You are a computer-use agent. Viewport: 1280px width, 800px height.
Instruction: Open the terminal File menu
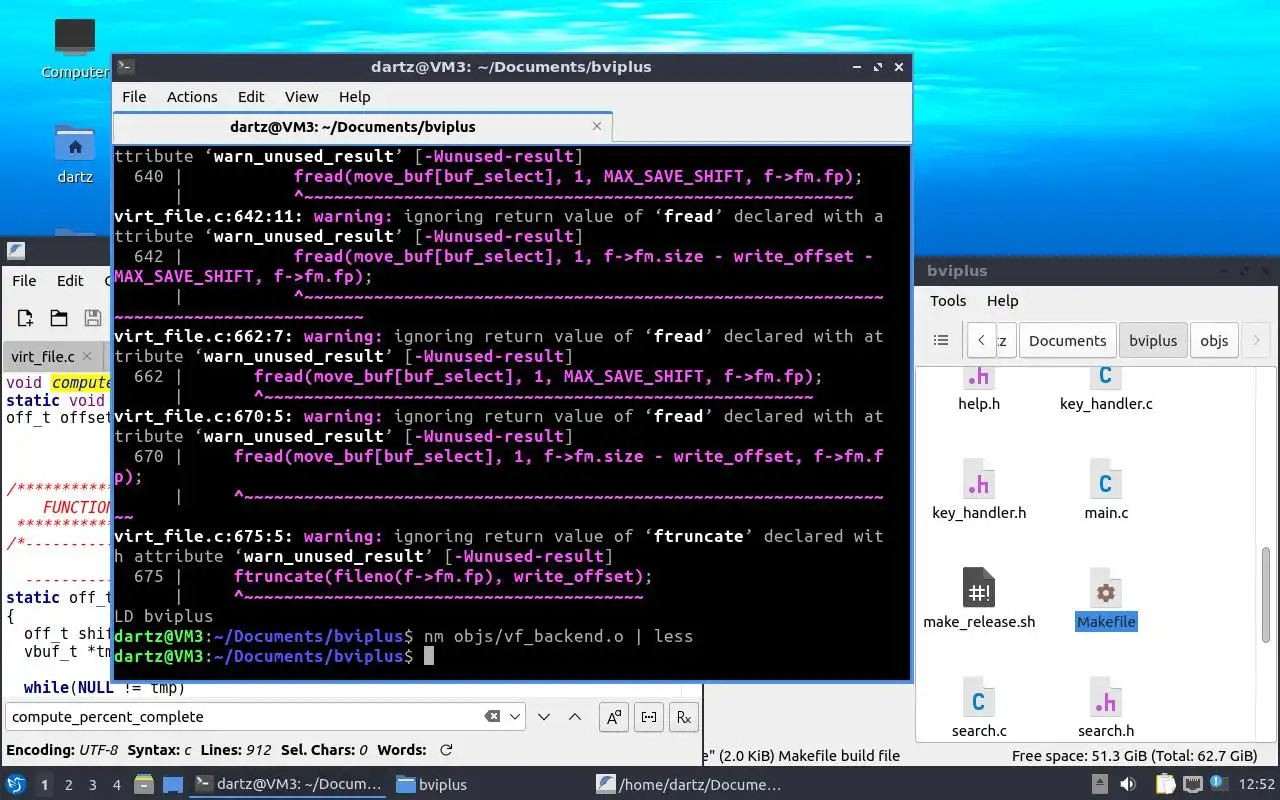click(134, 97)
